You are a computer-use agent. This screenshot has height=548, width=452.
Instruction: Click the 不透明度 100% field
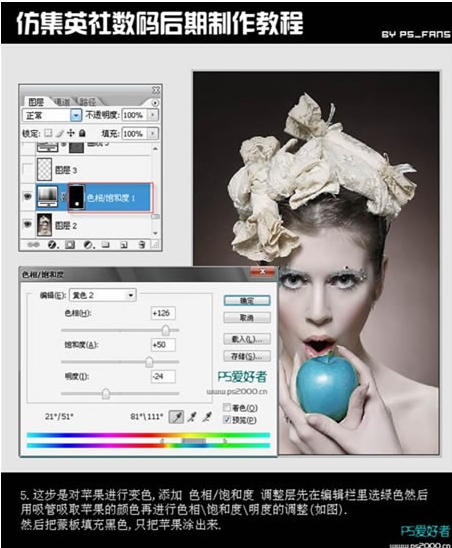click(x=135, y=115)
